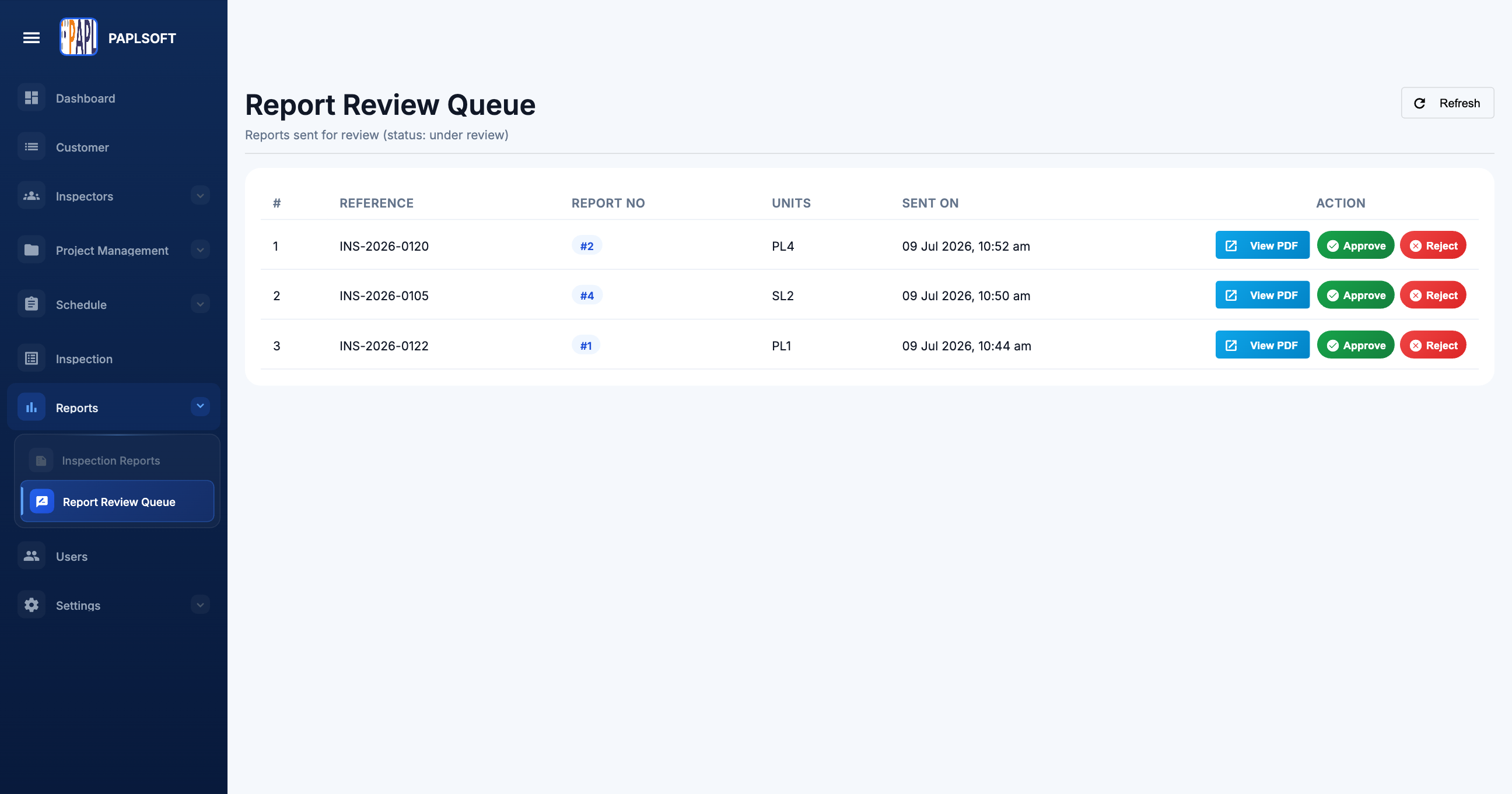Click the Report Review Queue chat icon

coord(41,502)
